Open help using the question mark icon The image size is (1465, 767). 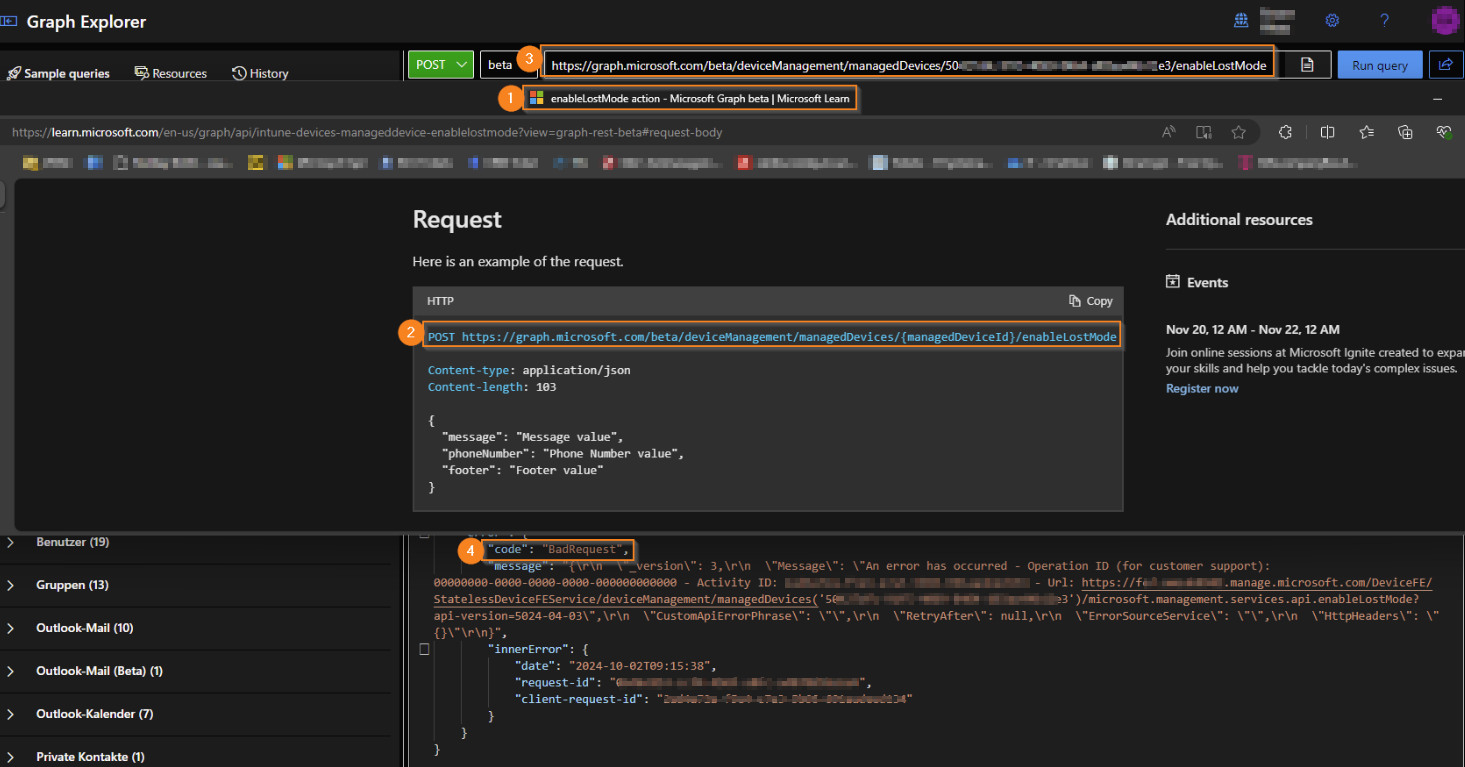(x=1385, y=20)
